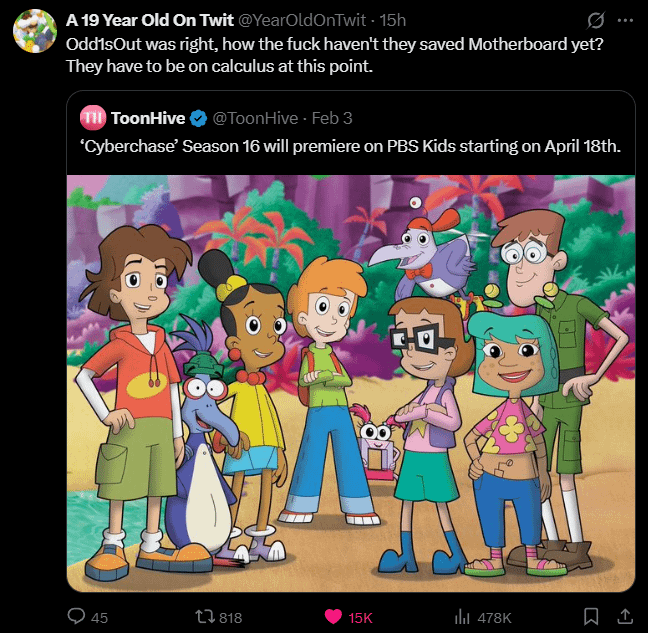
Task: Open the 15h timestamp link
Action: (393, 20)
